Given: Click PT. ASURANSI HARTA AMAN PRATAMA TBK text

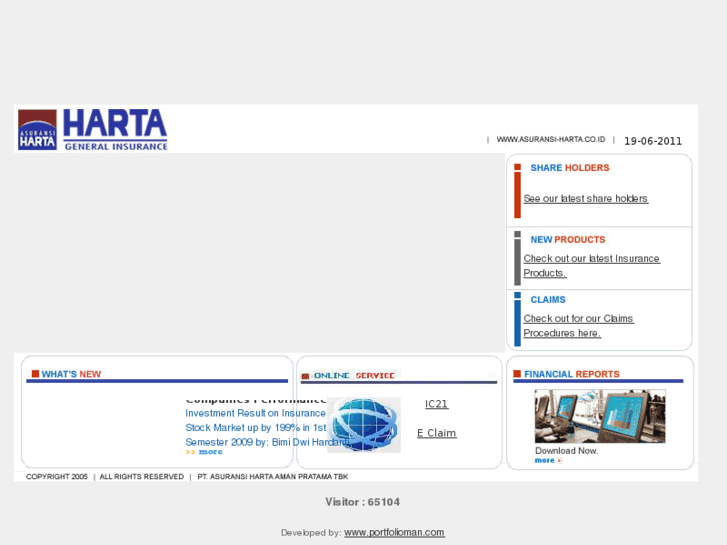Looking at the screenshot, I should [x=273, y=477].
